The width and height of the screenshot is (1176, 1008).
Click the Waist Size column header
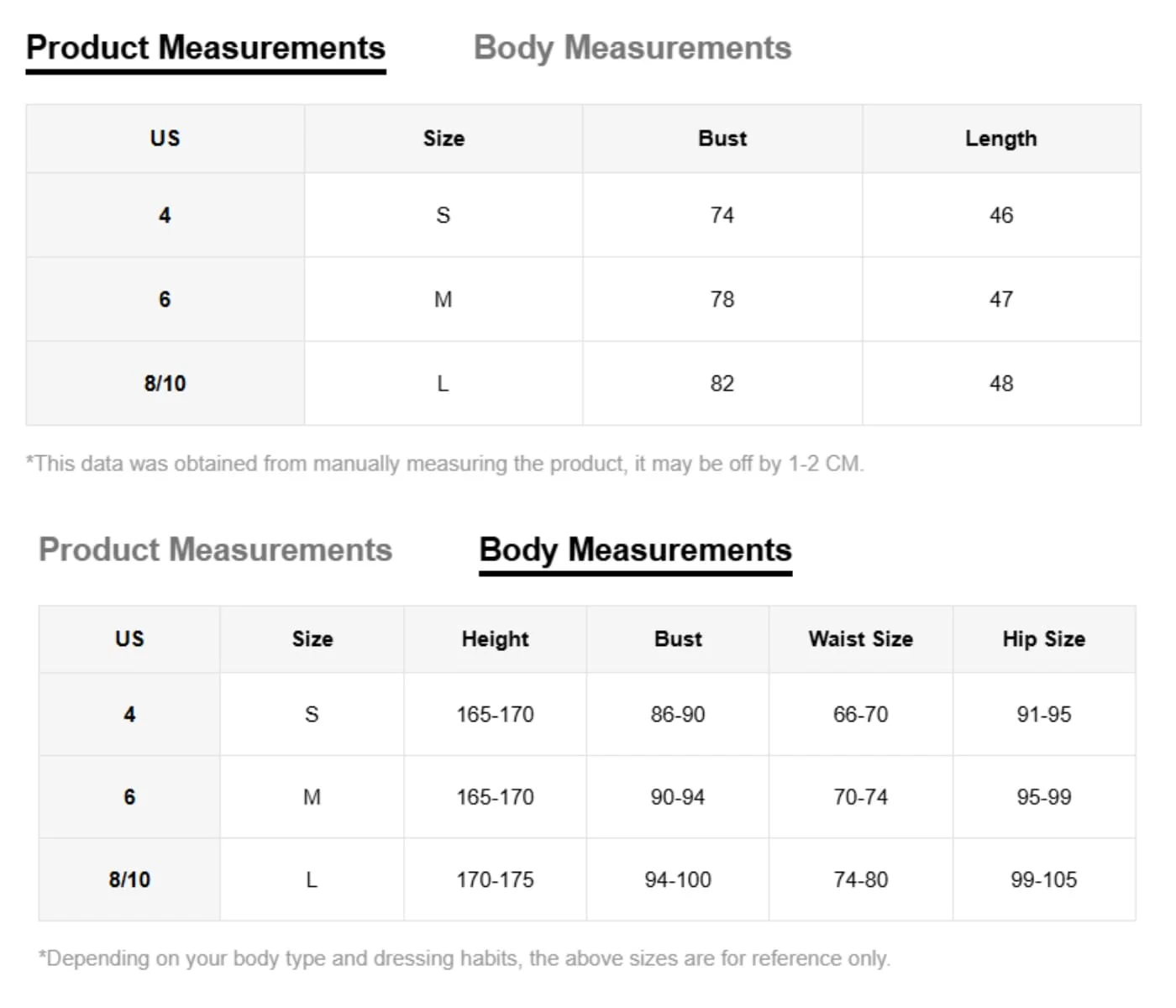click(861, 639)
